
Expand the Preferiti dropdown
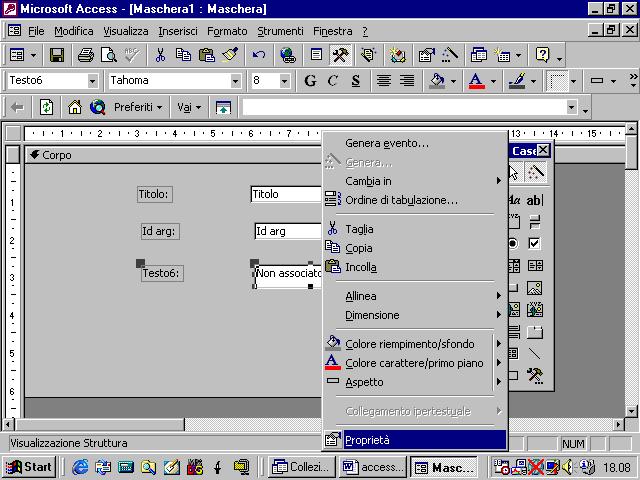138,108
